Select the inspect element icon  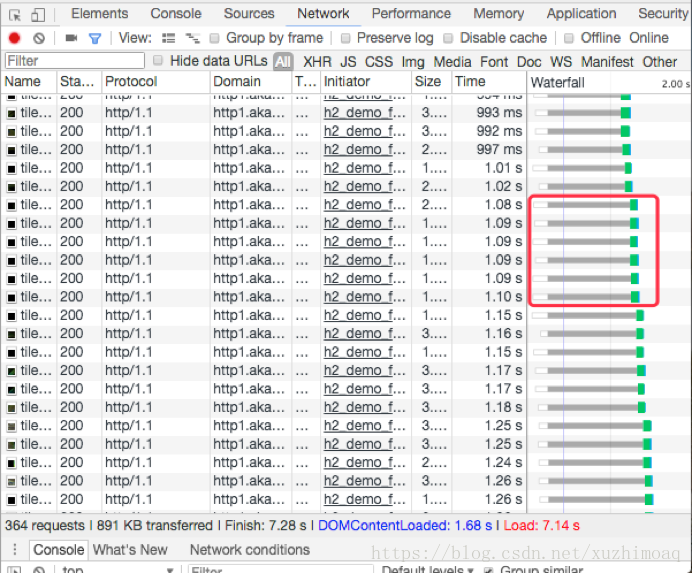[15, 15]
